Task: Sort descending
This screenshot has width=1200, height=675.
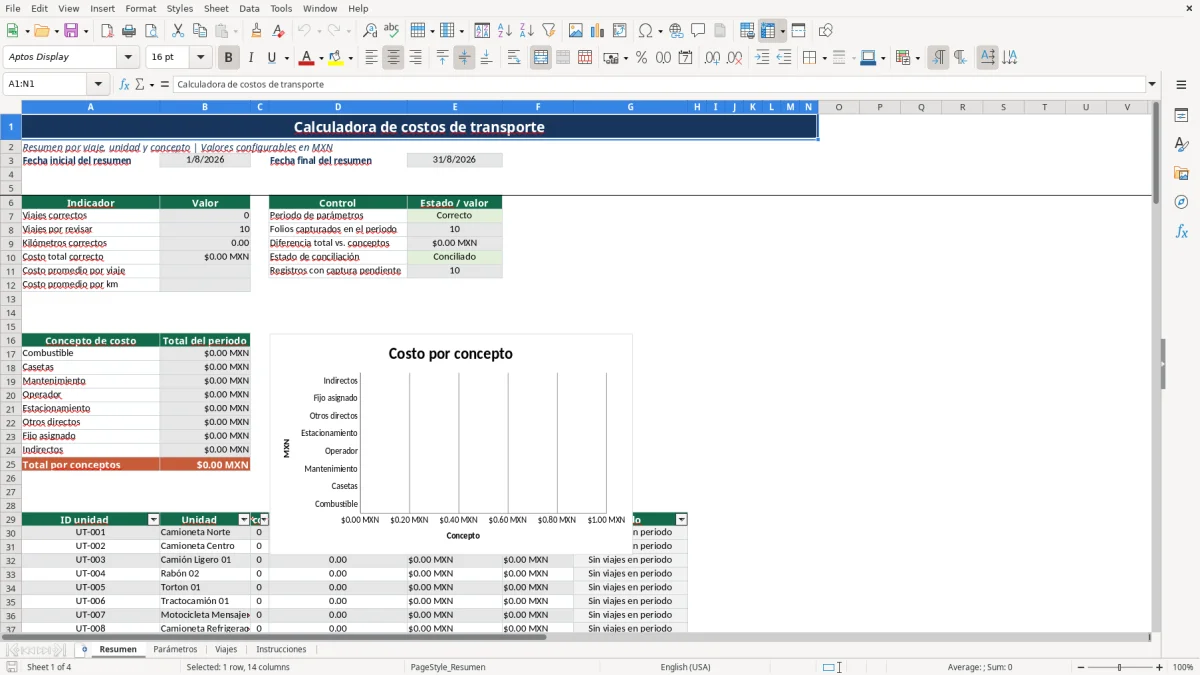Action: coord(526,31)
